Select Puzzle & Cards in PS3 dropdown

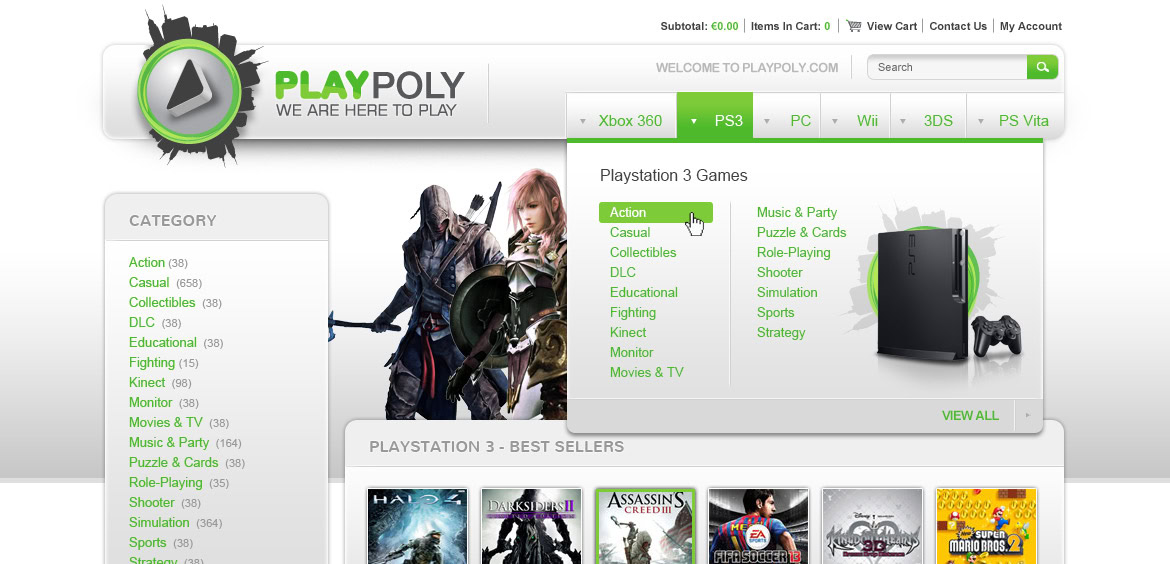coord(801,233)
